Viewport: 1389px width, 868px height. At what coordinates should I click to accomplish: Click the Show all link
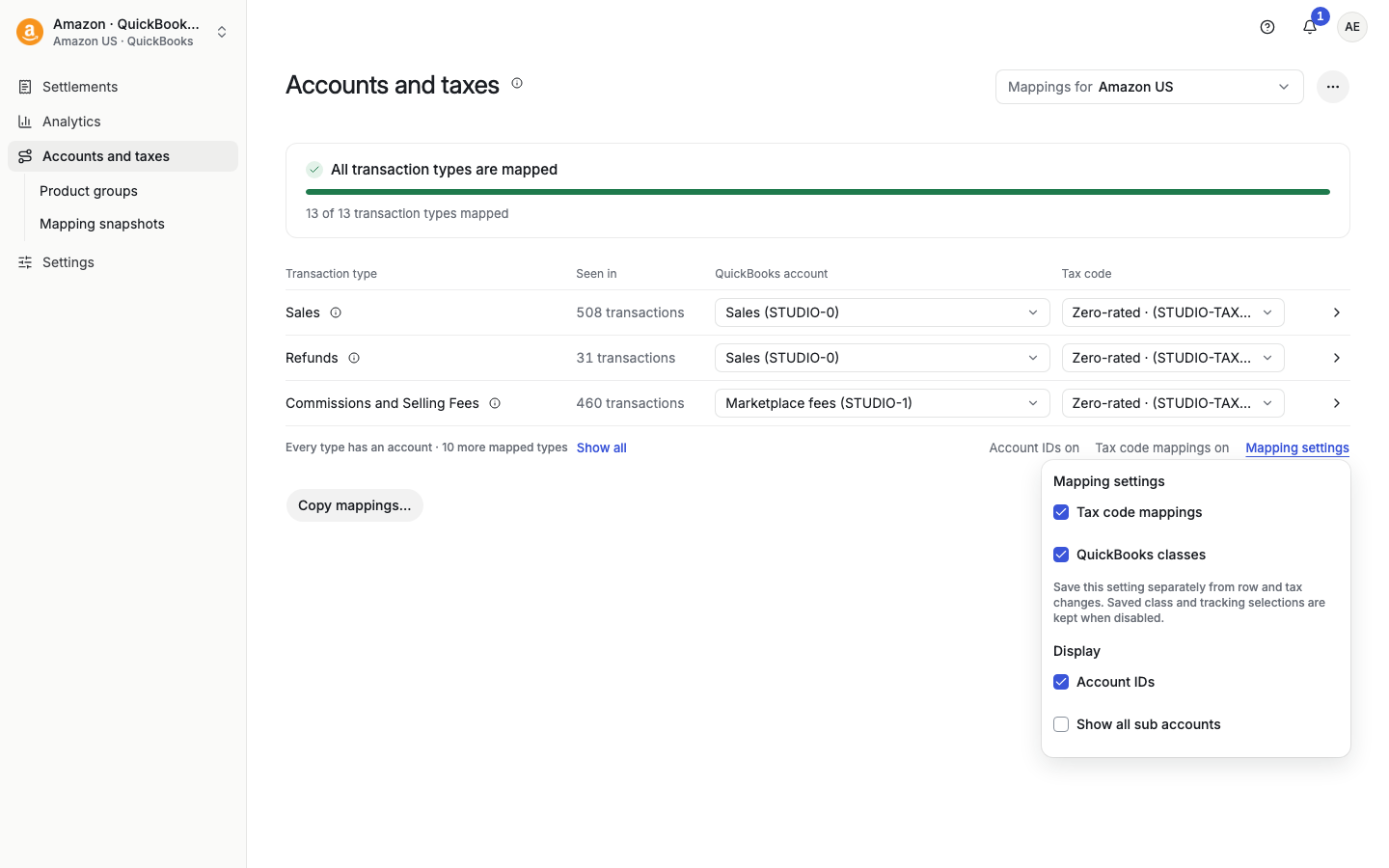[602, 448]
